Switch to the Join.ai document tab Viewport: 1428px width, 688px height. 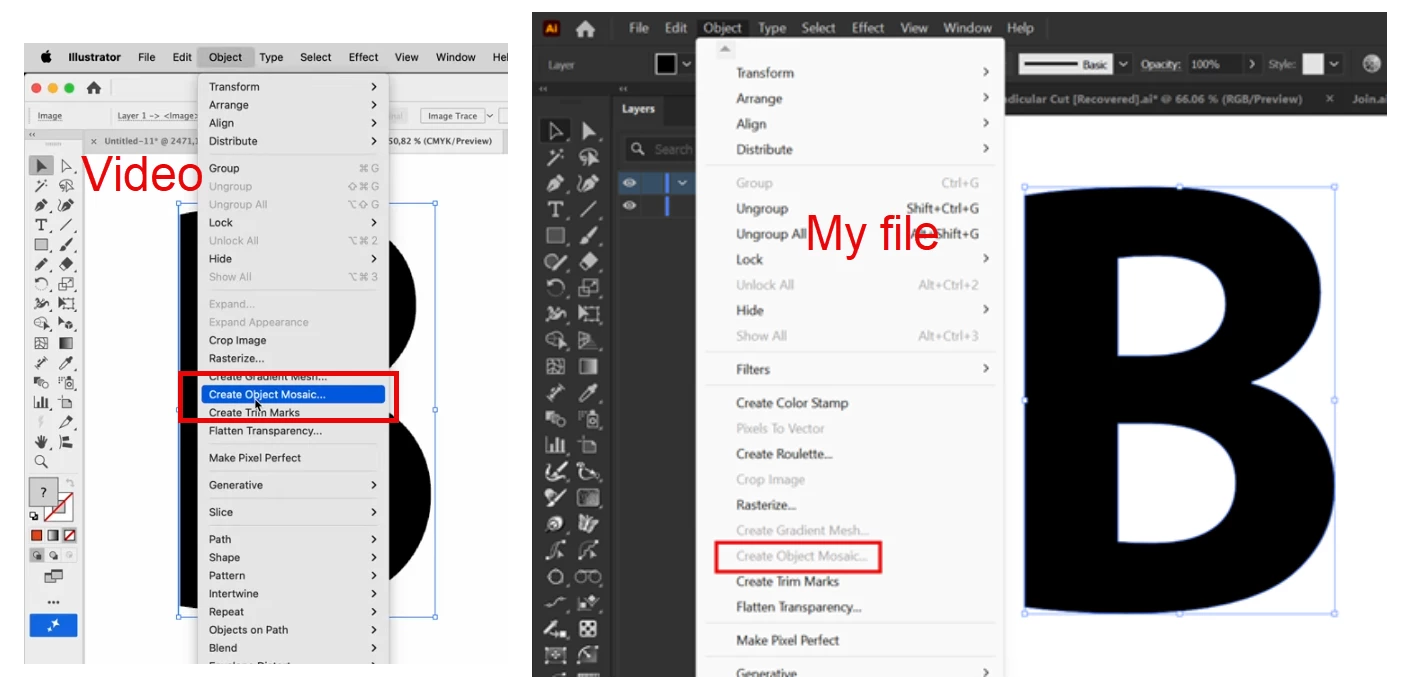click(x=1368, y=99)
